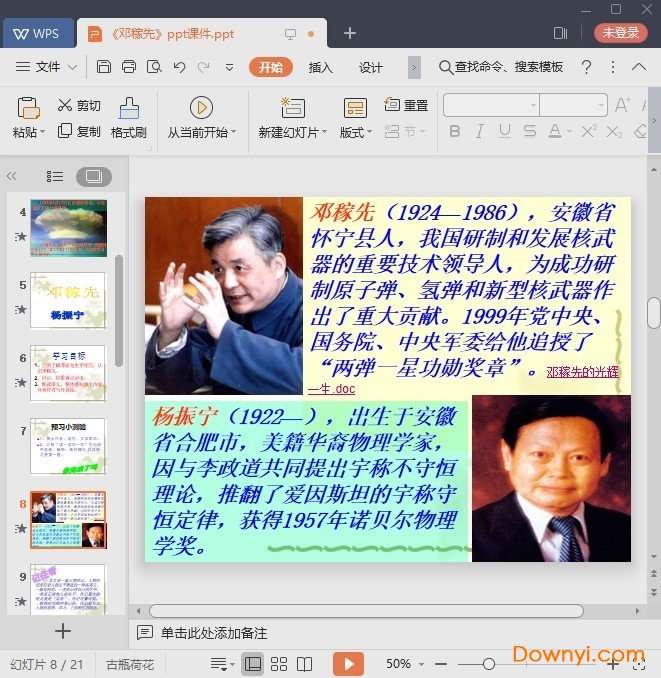This screenshot has height=678, width=661.
Task: Open the 粘贴 dropdown arrow
Action: click(42, 132)
